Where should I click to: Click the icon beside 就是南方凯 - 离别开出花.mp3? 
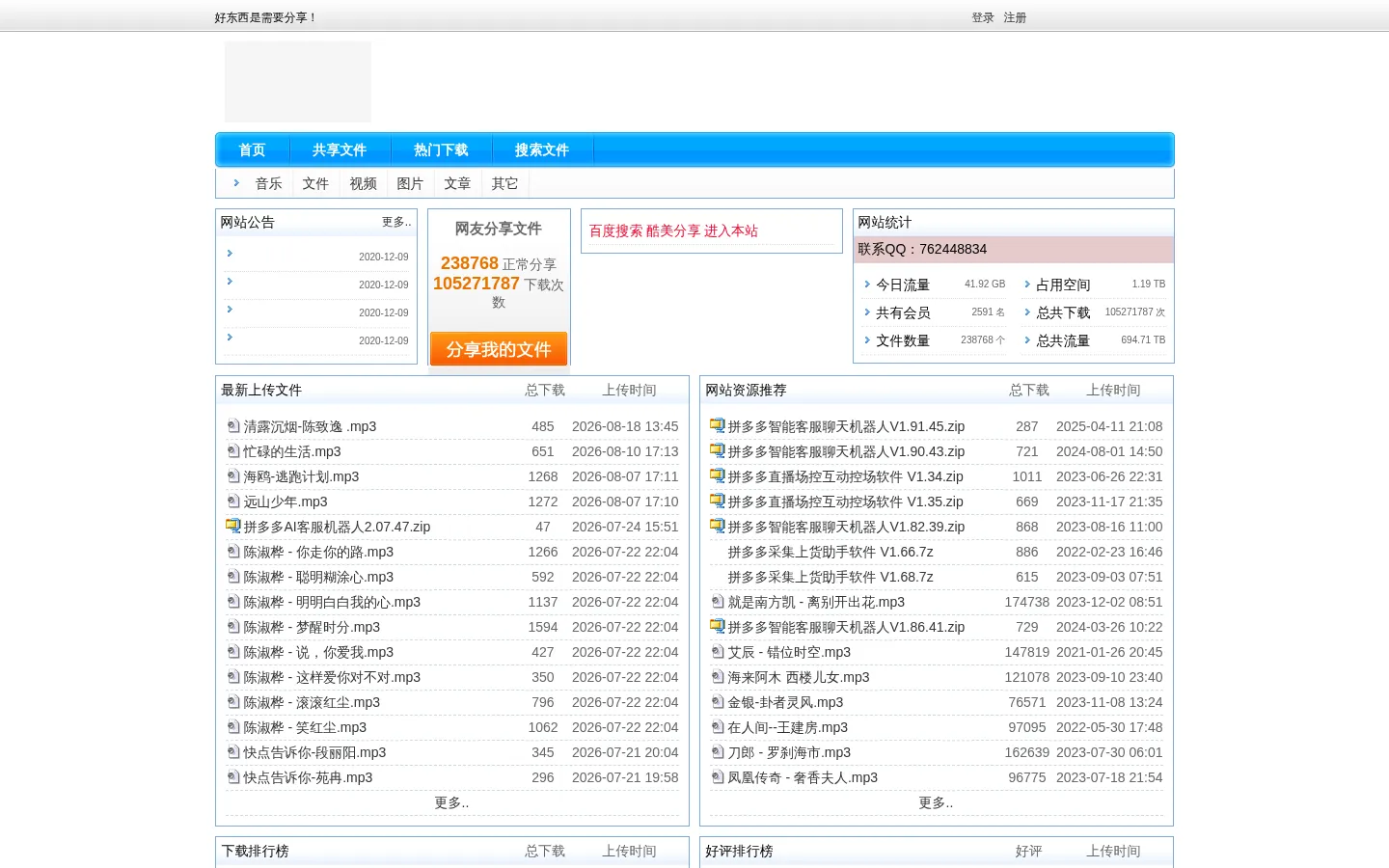(717, 601)
